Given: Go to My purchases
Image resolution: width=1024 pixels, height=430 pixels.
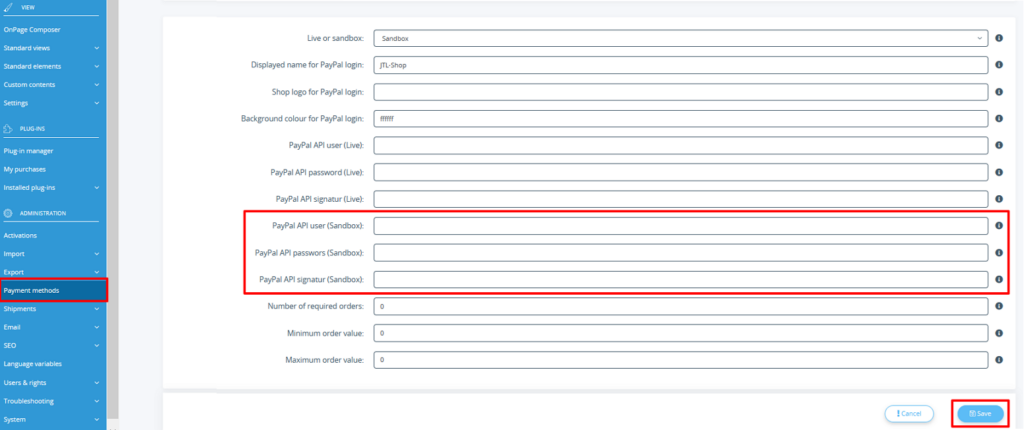Looking at the screenshot, I should coord(24,169).
